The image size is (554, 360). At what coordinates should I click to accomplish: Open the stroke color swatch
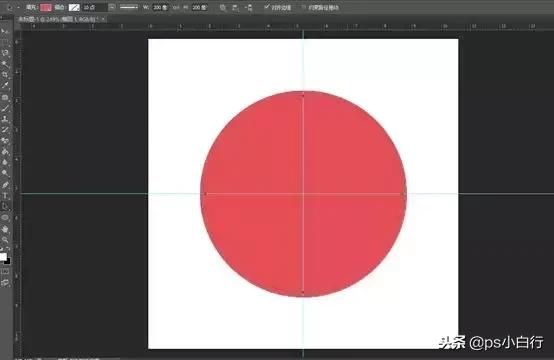coord(74,7)
